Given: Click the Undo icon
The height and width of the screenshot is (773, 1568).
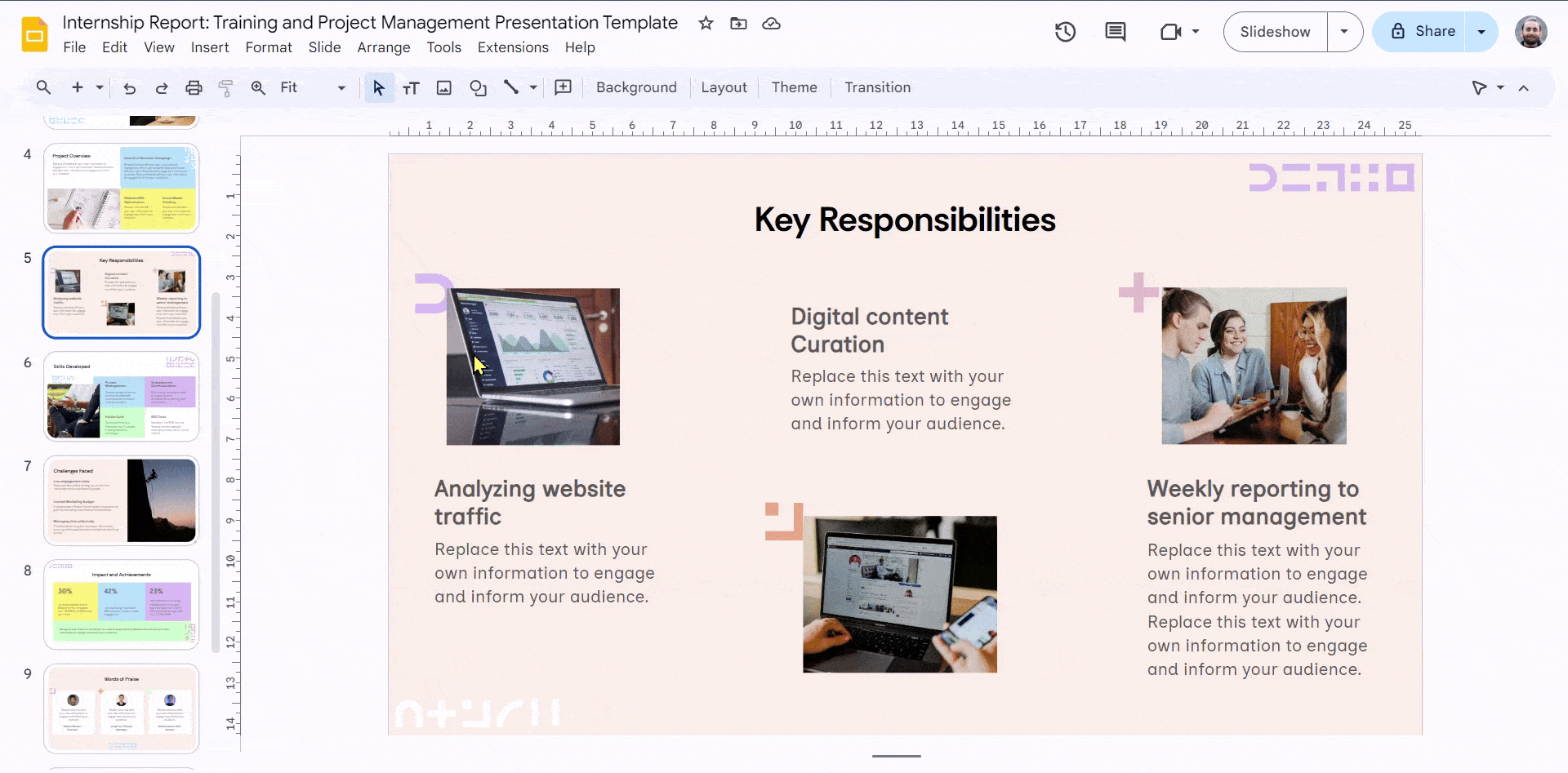Looking at the screenshot, I should click(x=129, y=87).
